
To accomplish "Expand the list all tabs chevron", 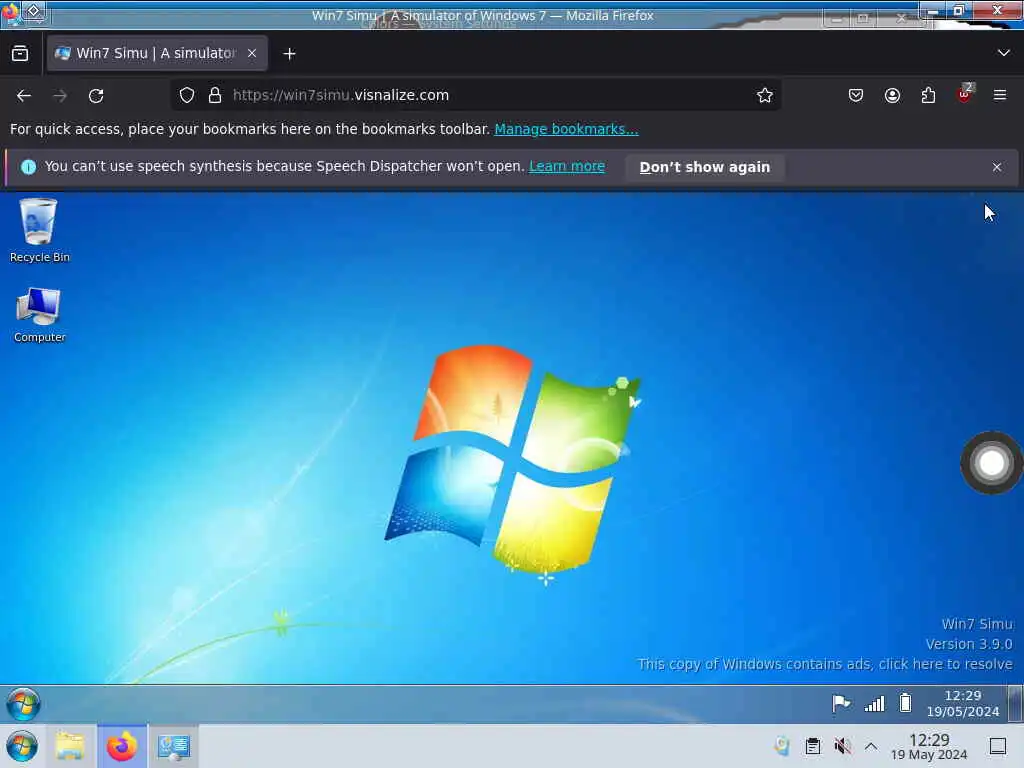I will coord(1004,53).
